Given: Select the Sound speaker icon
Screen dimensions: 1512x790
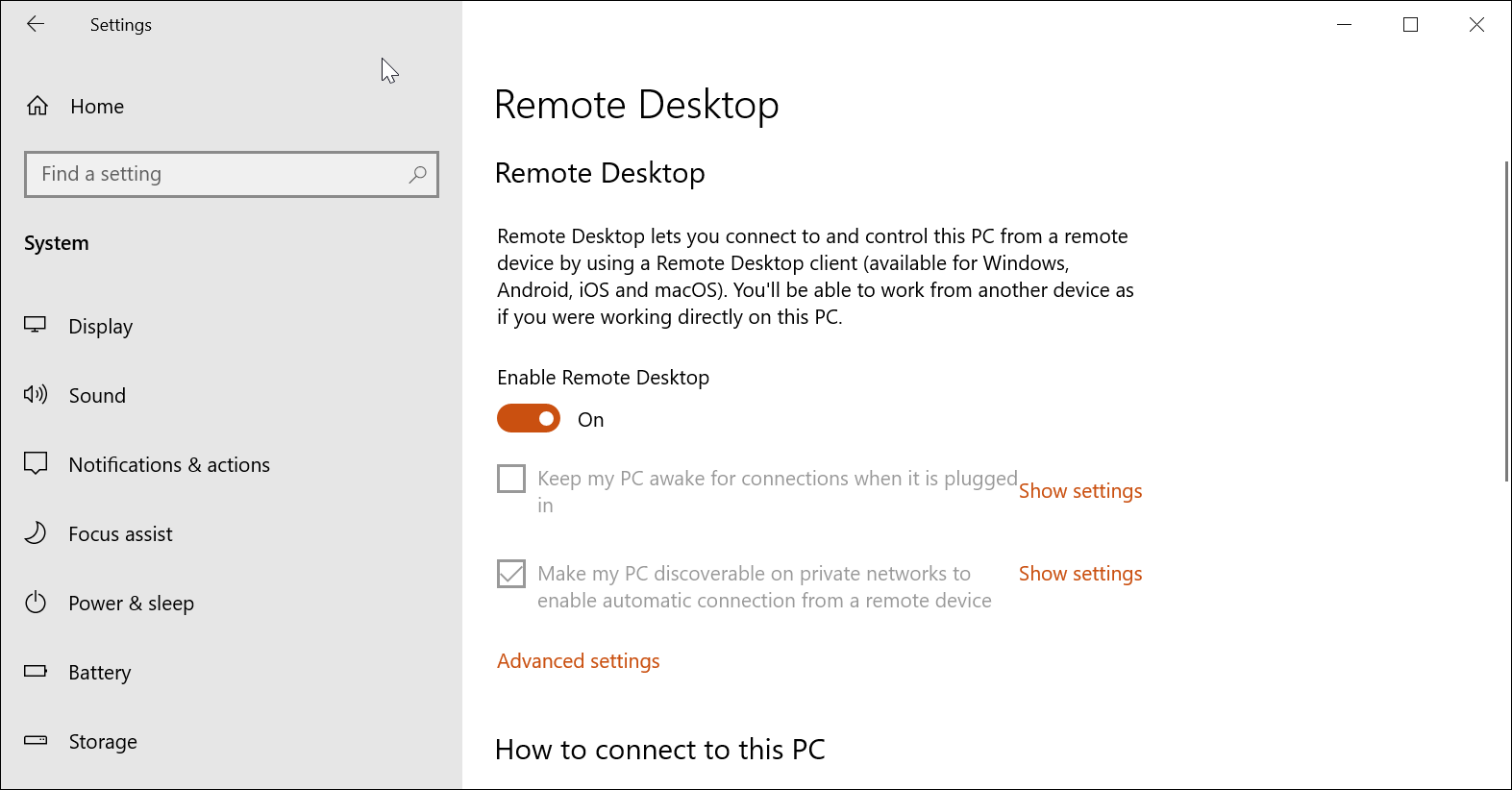Looking at the screenshot, I should click(35, 394).
